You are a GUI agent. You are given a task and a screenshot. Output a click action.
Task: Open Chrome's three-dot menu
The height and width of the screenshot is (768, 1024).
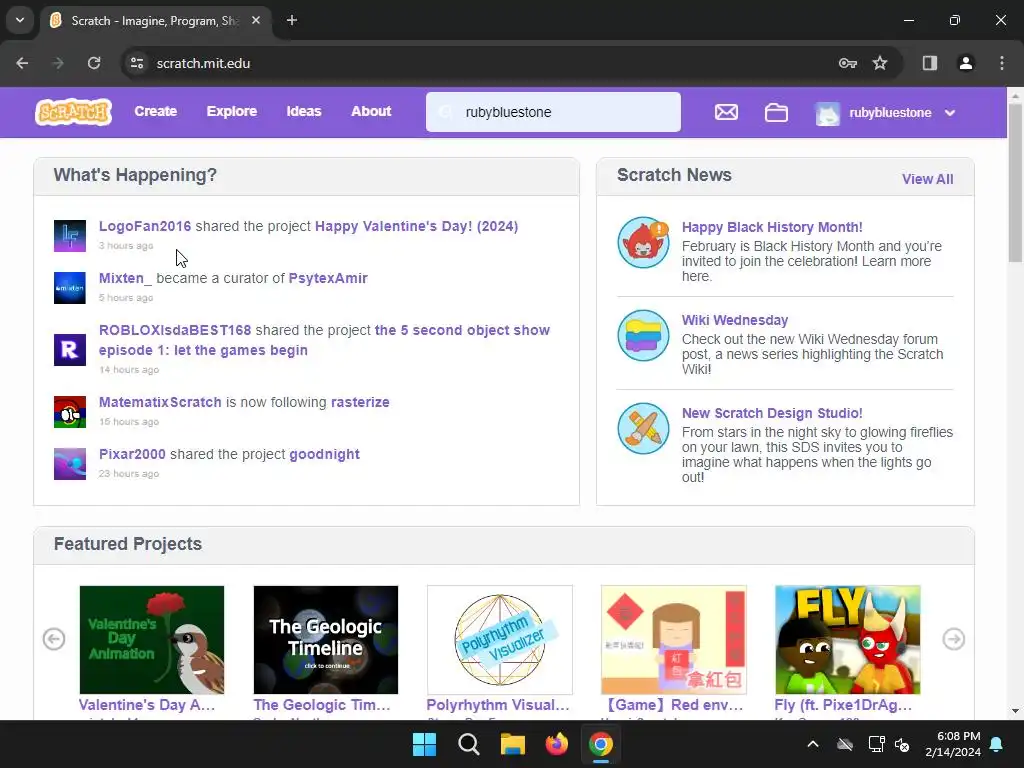(1002, 63)
